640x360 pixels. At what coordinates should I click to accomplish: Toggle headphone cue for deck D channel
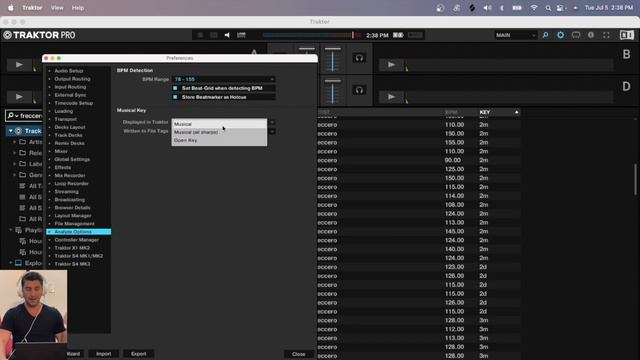359,90
